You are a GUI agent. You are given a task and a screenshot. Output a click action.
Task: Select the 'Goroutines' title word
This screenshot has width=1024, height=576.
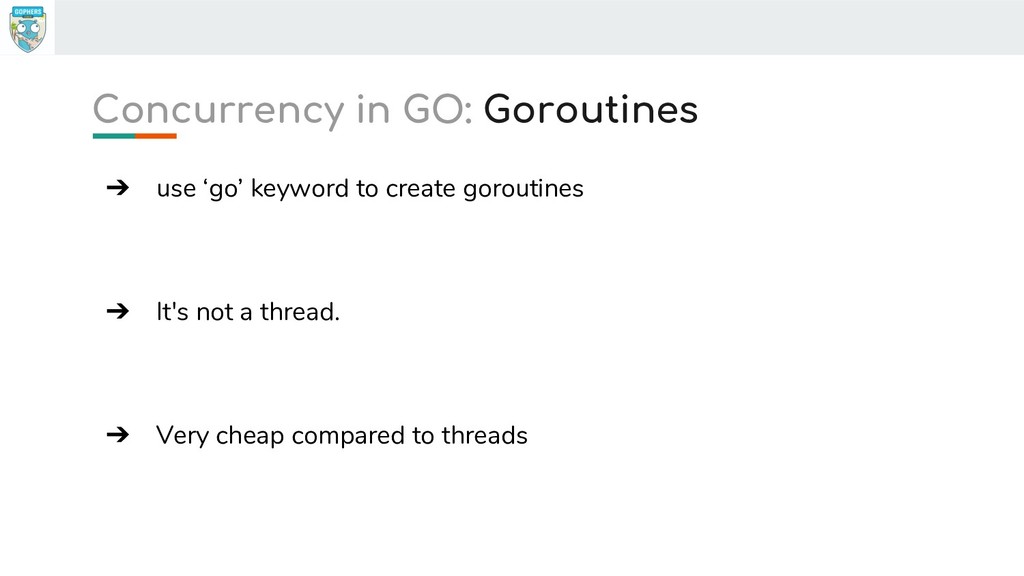(590, 109)
